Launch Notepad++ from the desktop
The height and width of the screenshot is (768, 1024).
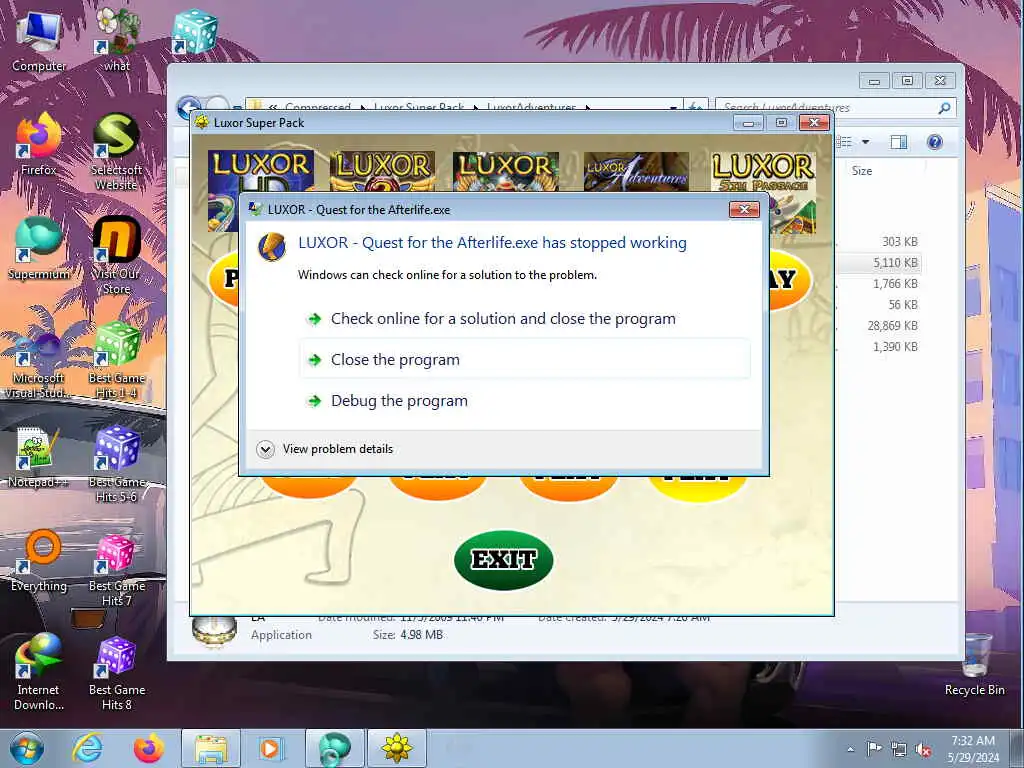(x=39, y=457)
